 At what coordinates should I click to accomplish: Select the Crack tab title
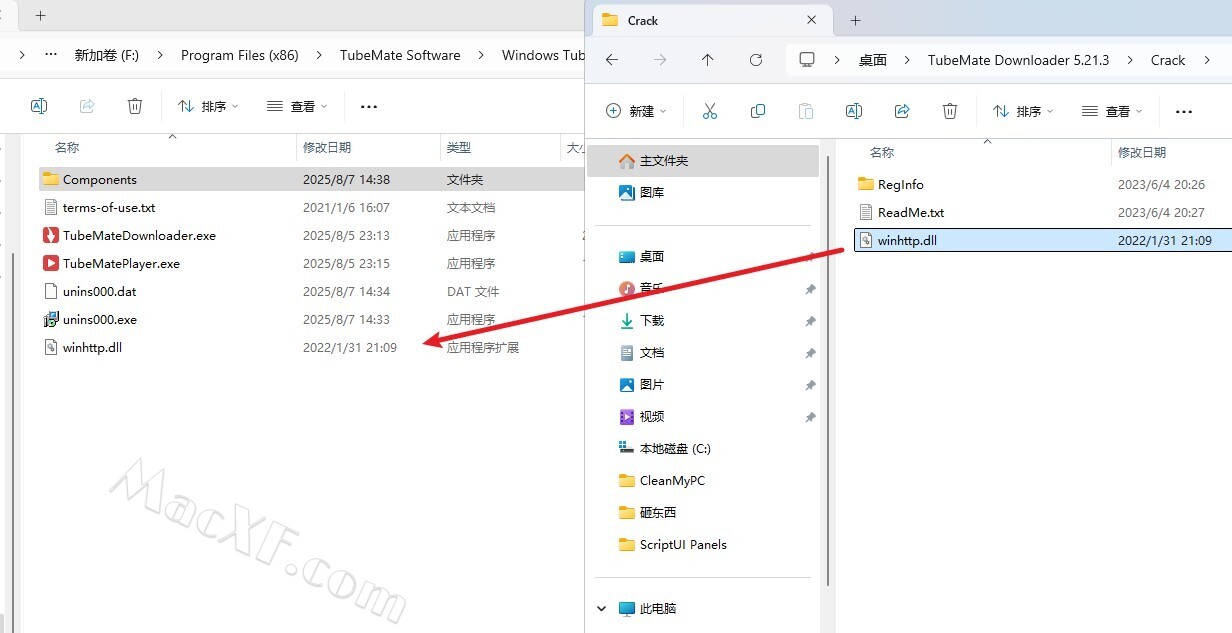tap(643, 20)
